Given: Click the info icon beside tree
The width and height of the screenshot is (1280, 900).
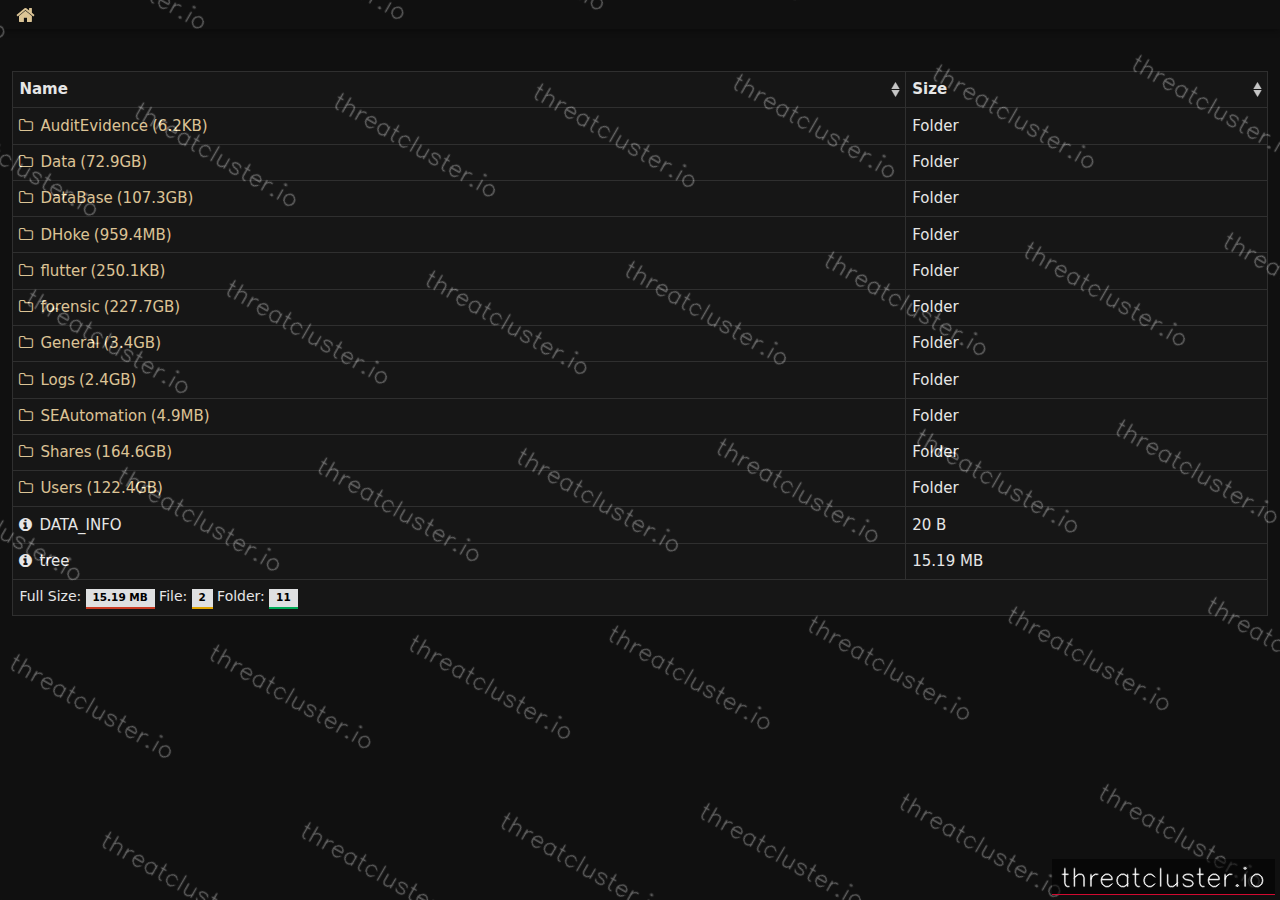Looking at the screenshot, I should pos(26,561).
